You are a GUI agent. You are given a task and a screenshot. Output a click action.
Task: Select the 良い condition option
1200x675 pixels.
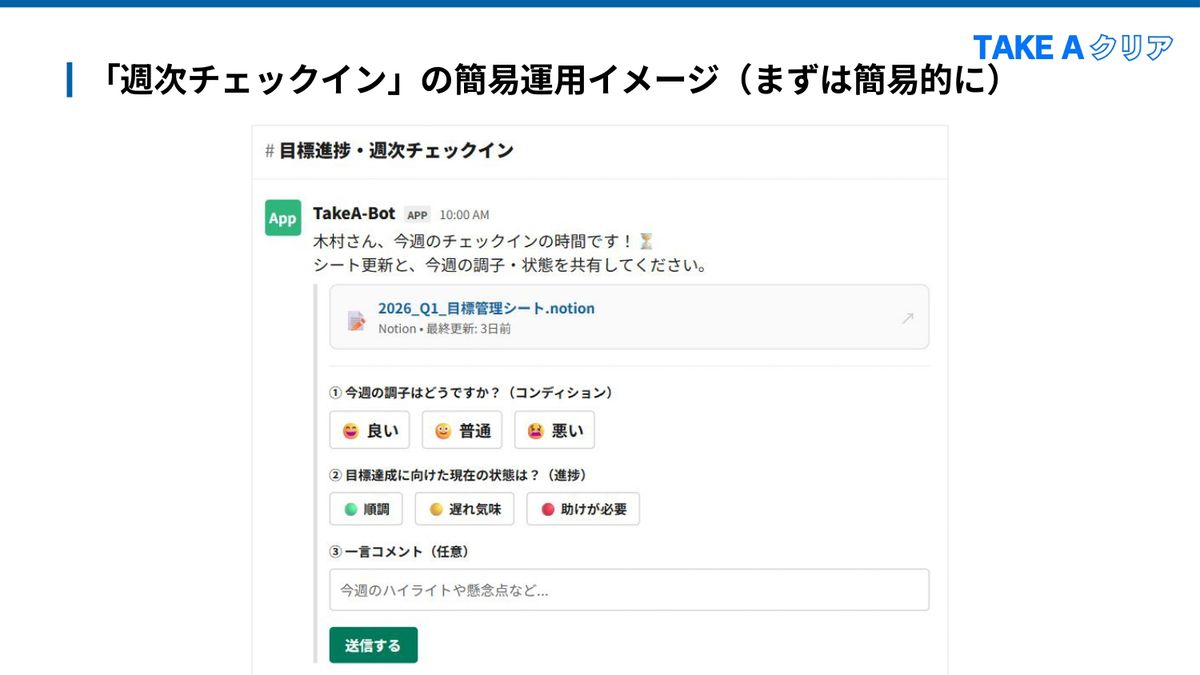(370, 430)
